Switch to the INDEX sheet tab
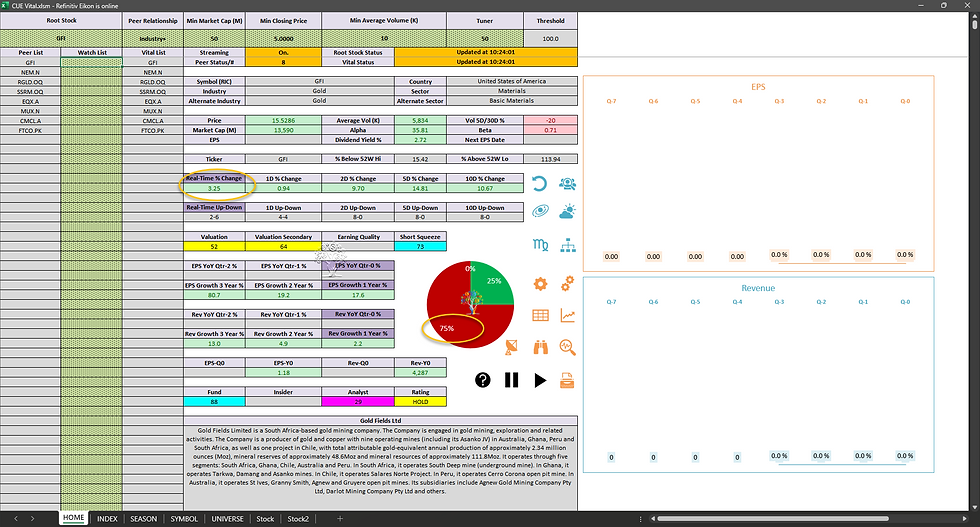 point(107,518)
